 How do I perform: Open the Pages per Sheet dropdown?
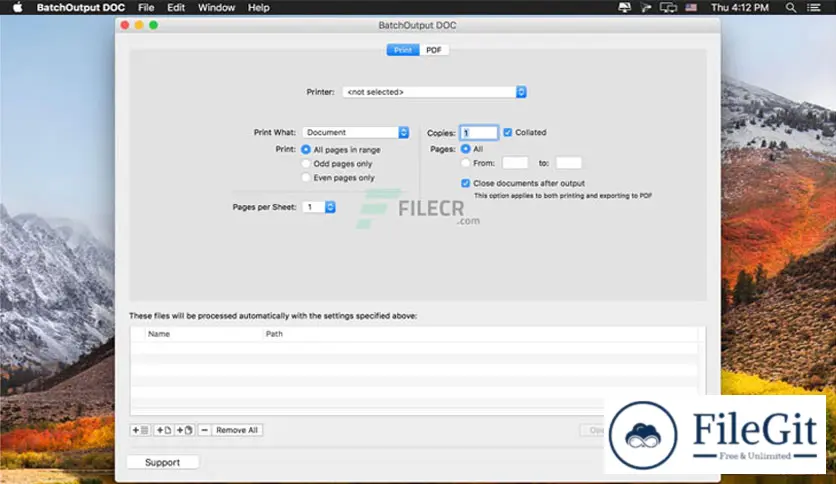(319, 207)
